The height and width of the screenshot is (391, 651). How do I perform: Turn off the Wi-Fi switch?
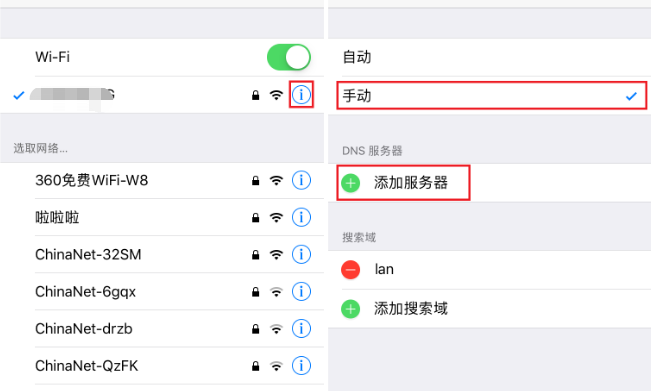pyautogui.click(x=289, y=57)
